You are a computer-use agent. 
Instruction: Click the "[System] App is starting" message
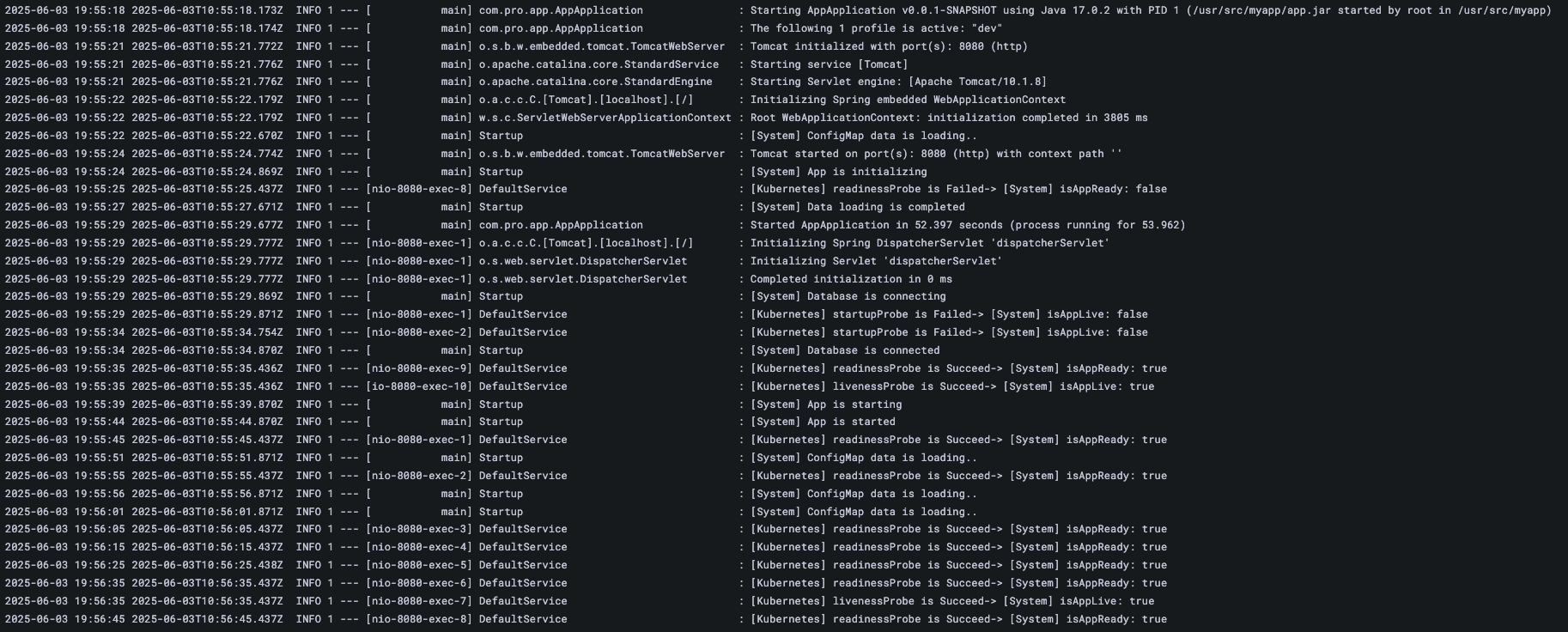[826, 404]
